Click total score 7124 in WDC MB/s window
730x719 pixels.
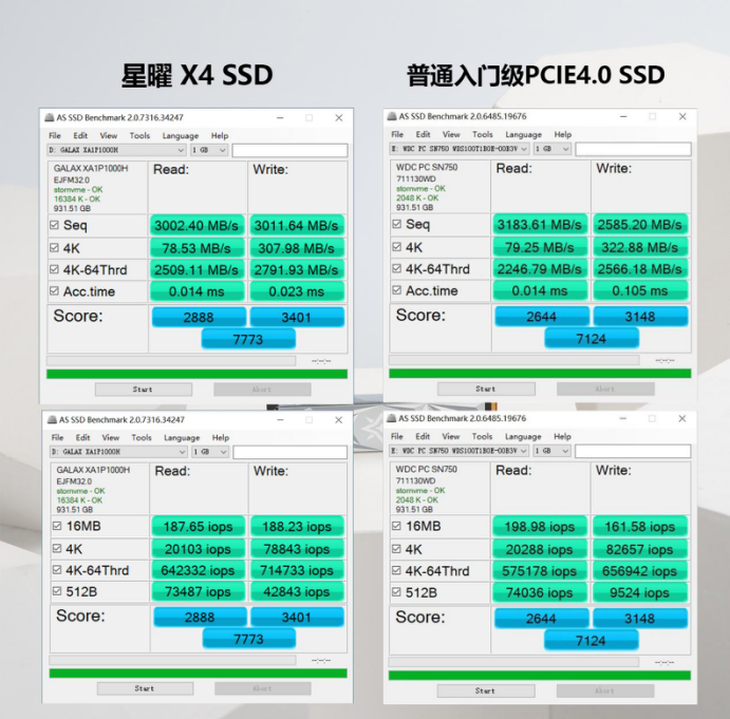click(591, 338)
